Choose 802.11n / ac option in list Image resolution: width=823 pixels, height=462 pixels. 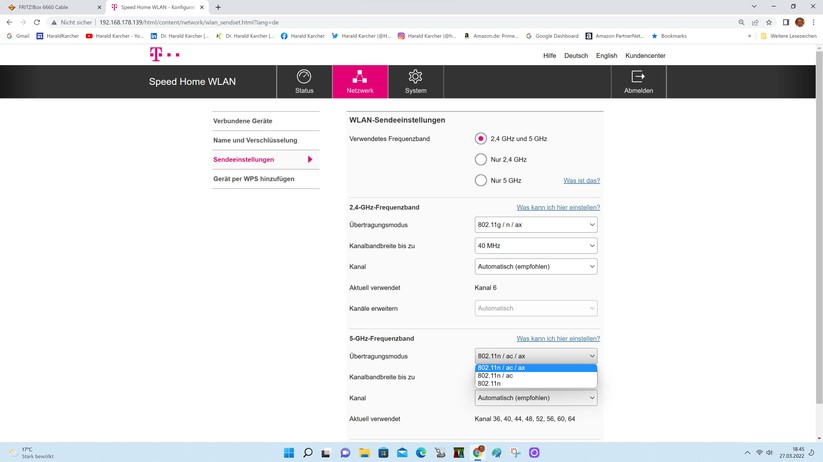(x=536, y=375)
